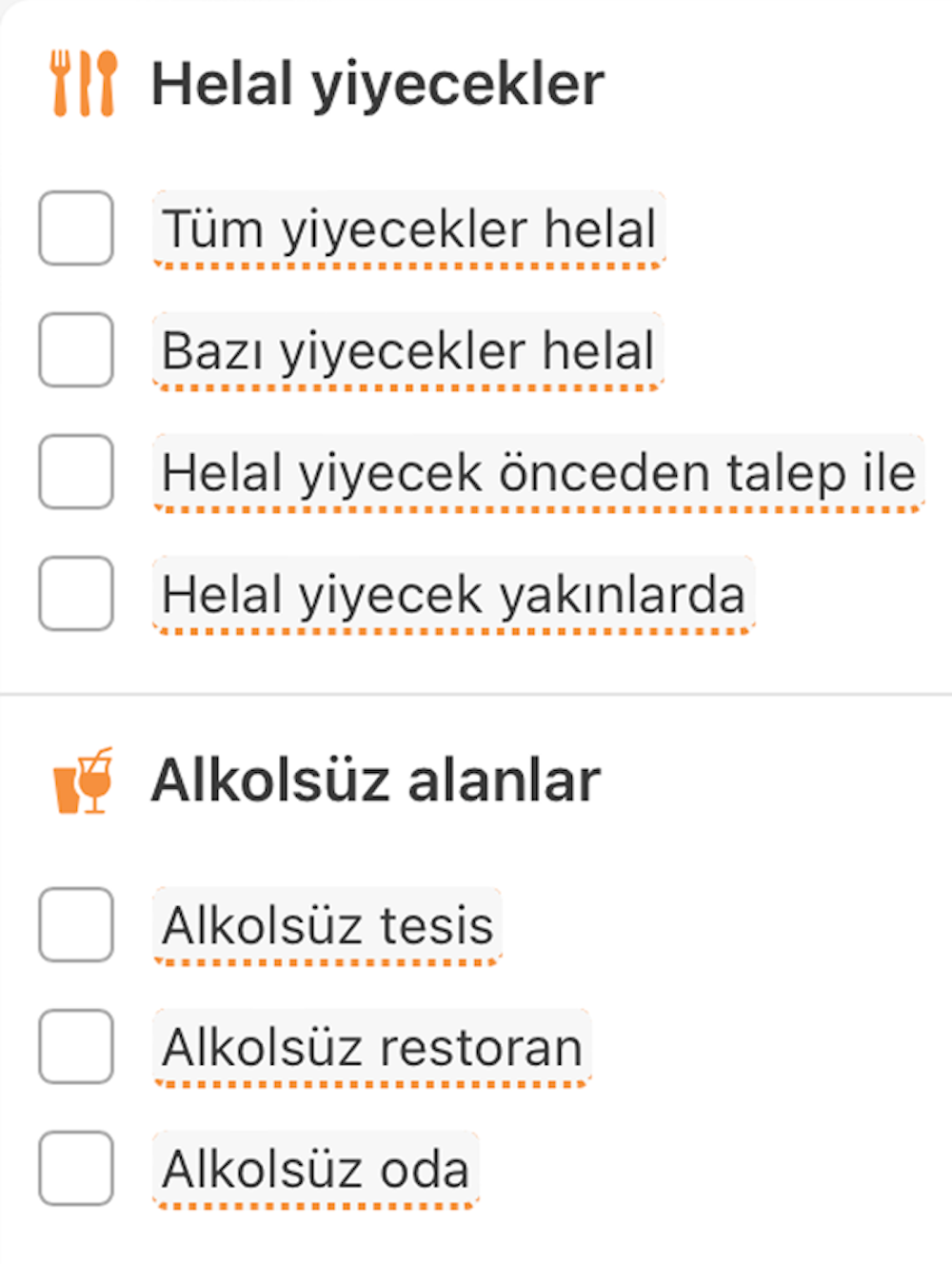The height and width of the screenshot is (1264, 952).
Task: Click the divider line between the two sections
Action: point(476,695)
